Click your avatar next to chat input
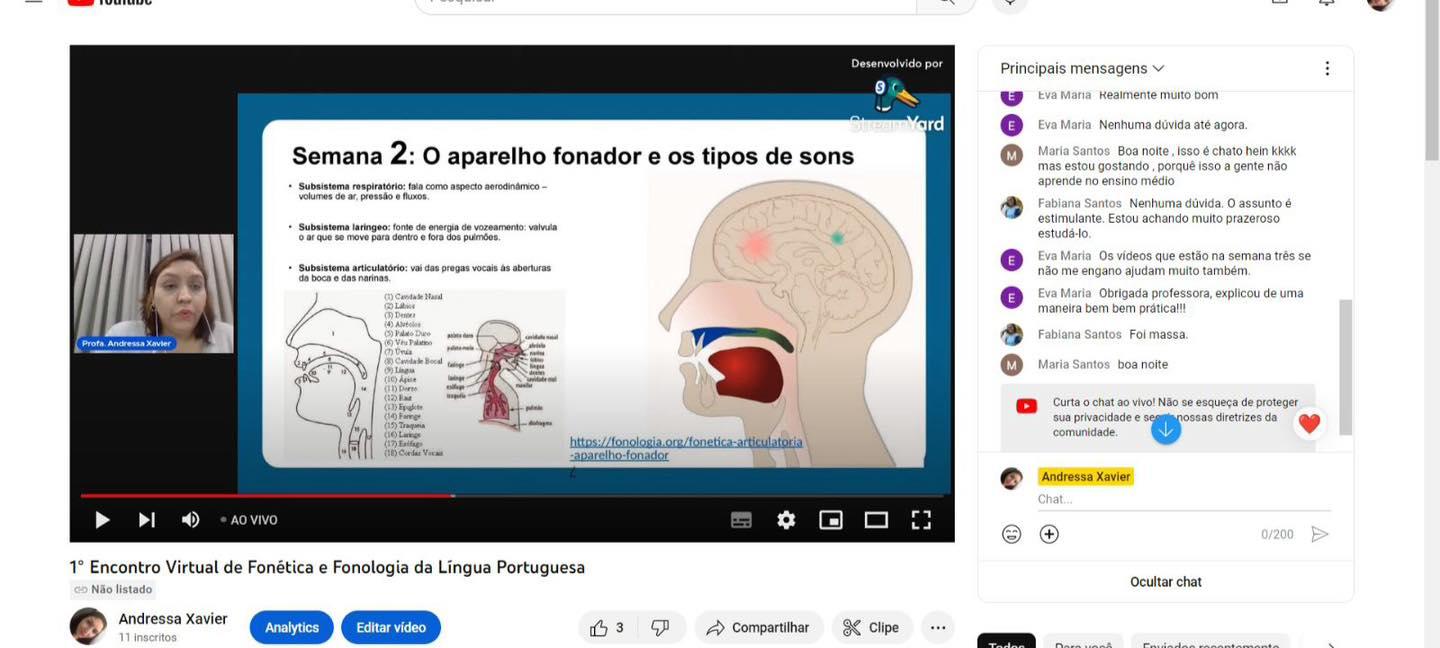The height and width of the screenshot is (648, 1440). click(1012, 478)
